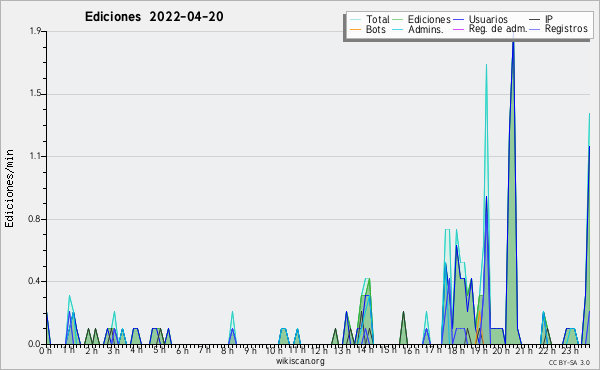Click the teal Total legend line swatch

pyautogui.click(x=355, y=20)
